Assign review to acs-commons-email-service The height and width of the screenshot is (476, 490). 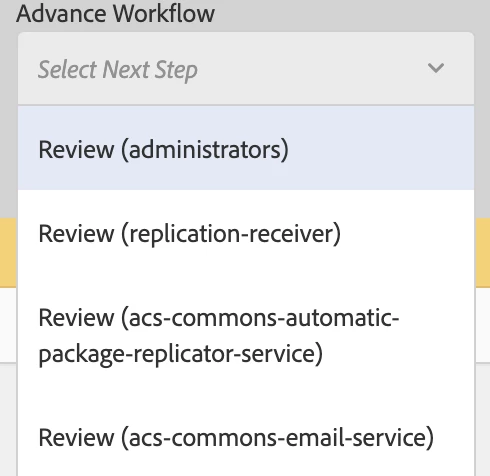point(246,437)
